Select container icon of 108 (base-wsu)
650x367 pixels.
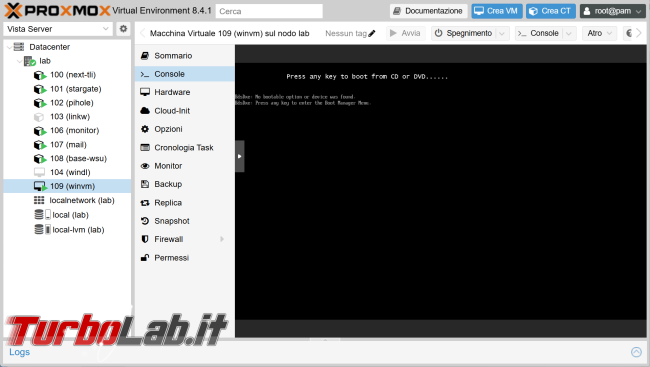pos(40,158)
